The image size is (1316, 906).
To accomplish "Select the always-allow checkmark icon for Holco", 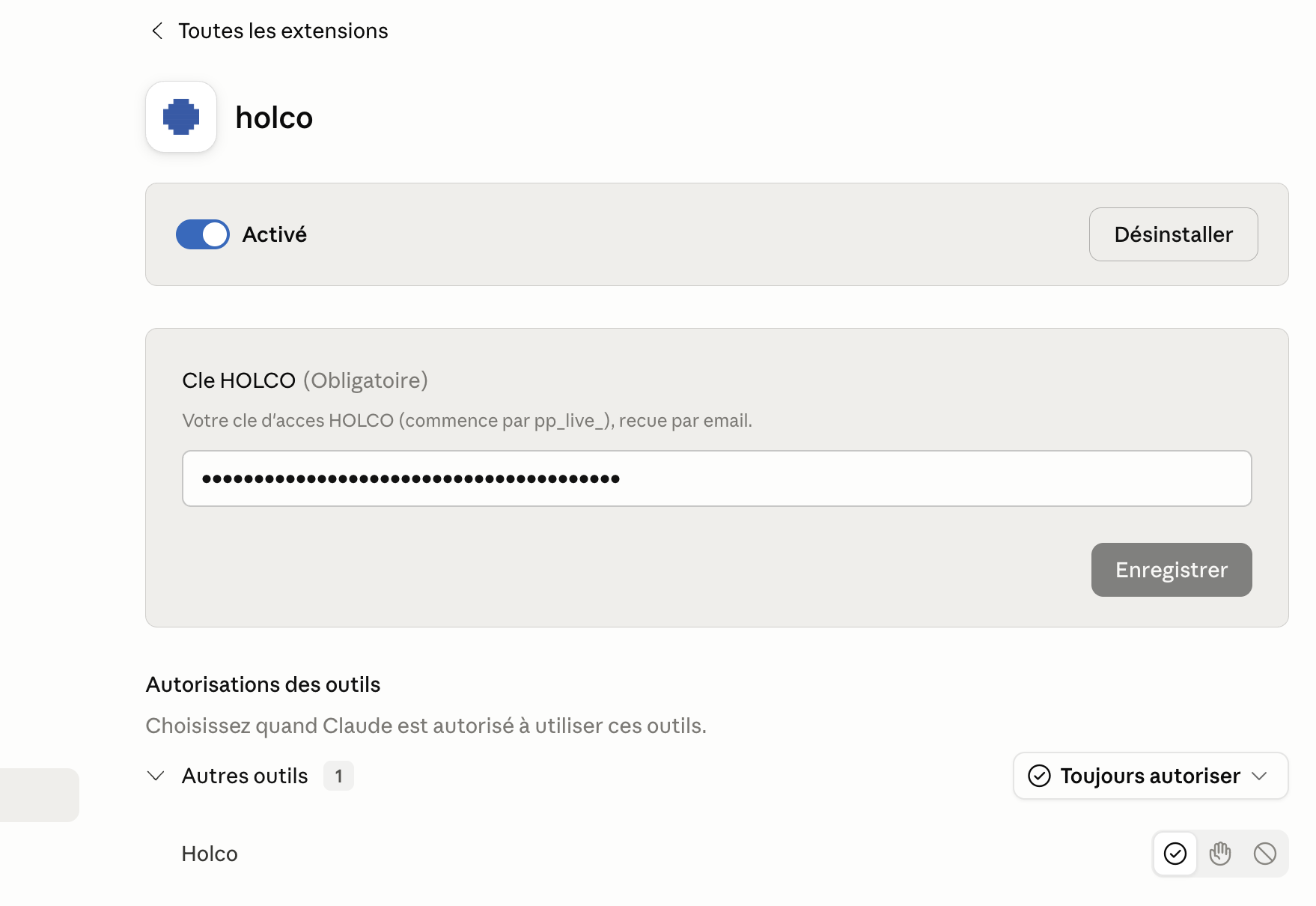I will tap(1175, 854).
